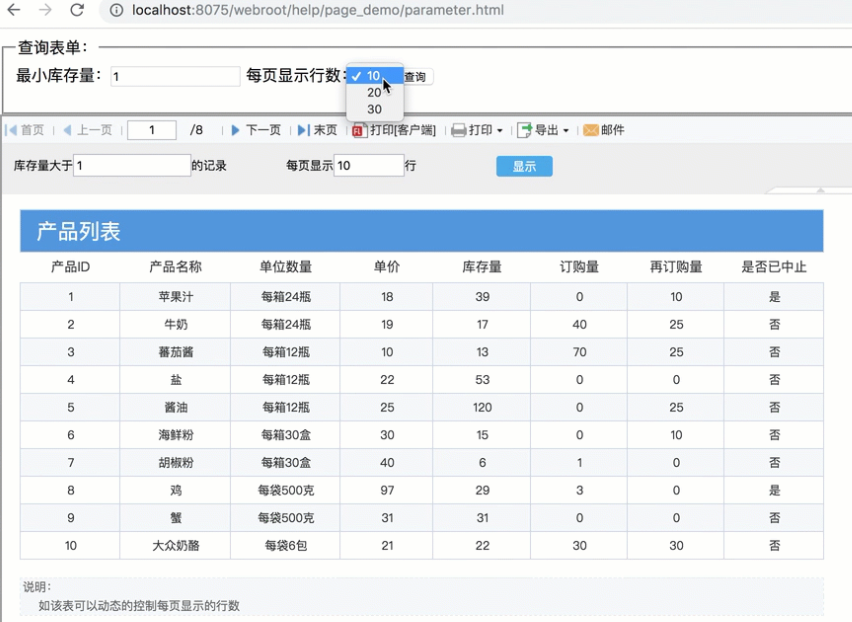
Task: Select 20 in the rows dropdown list
Action: click(x=374, y=92)
